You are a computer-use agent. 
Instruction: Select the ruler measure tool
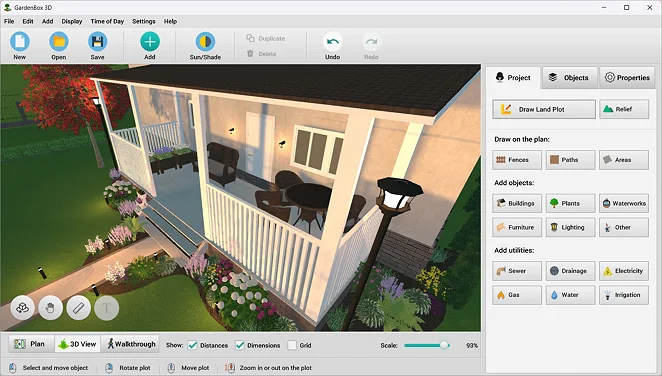pyautogui.click(x=79, y=308)
